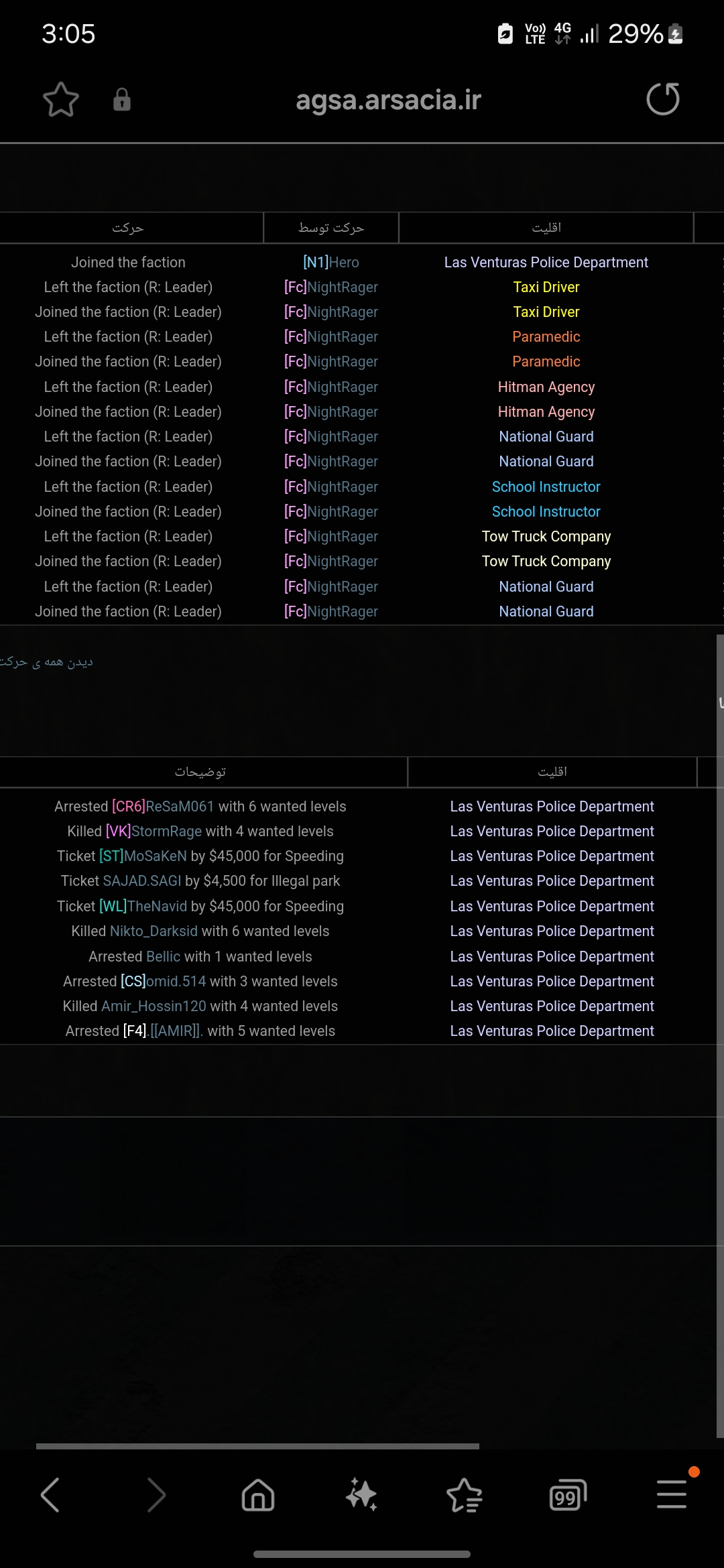Open Amir_Hossin120 player link

tap(154, 1006)
